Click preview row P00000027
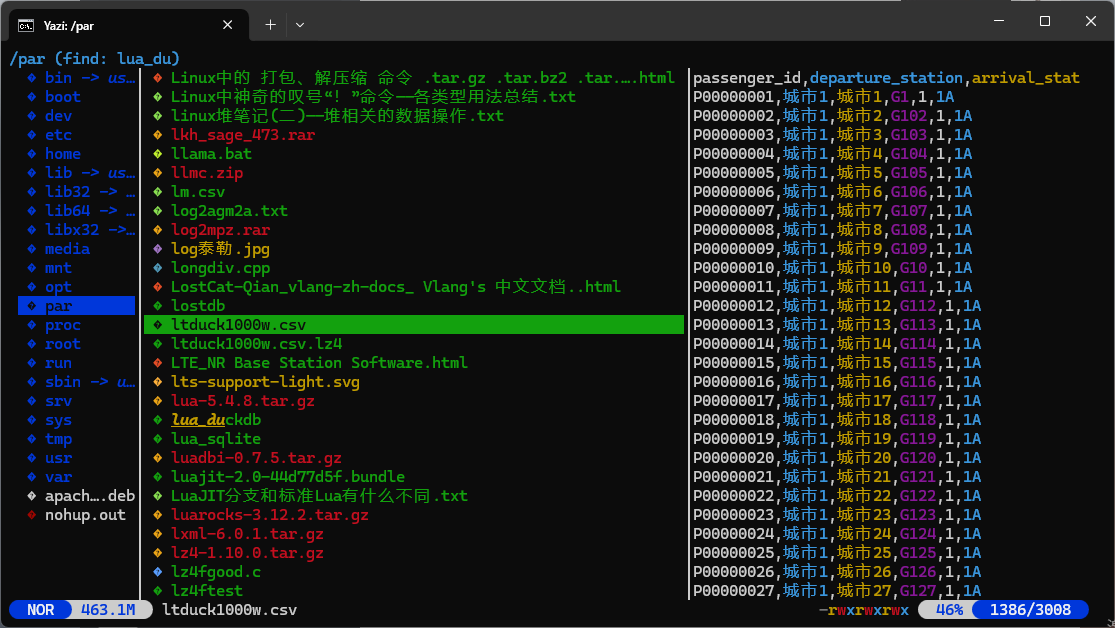 (x=837, y=590)
